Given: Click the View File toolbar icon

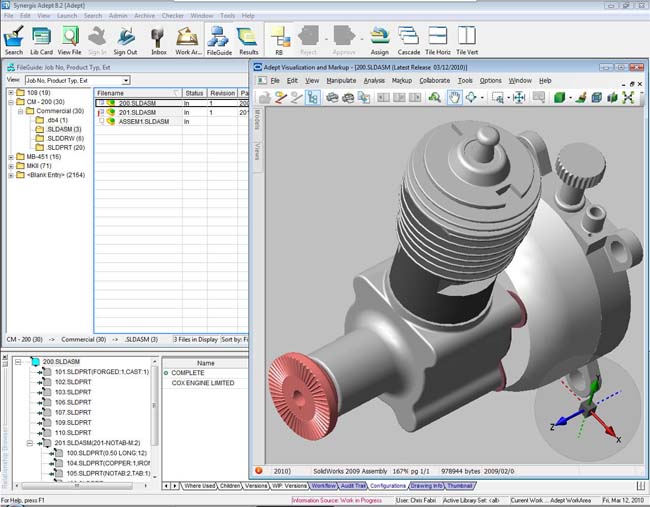Looking at the screenshot, I should tap(70, 40).
